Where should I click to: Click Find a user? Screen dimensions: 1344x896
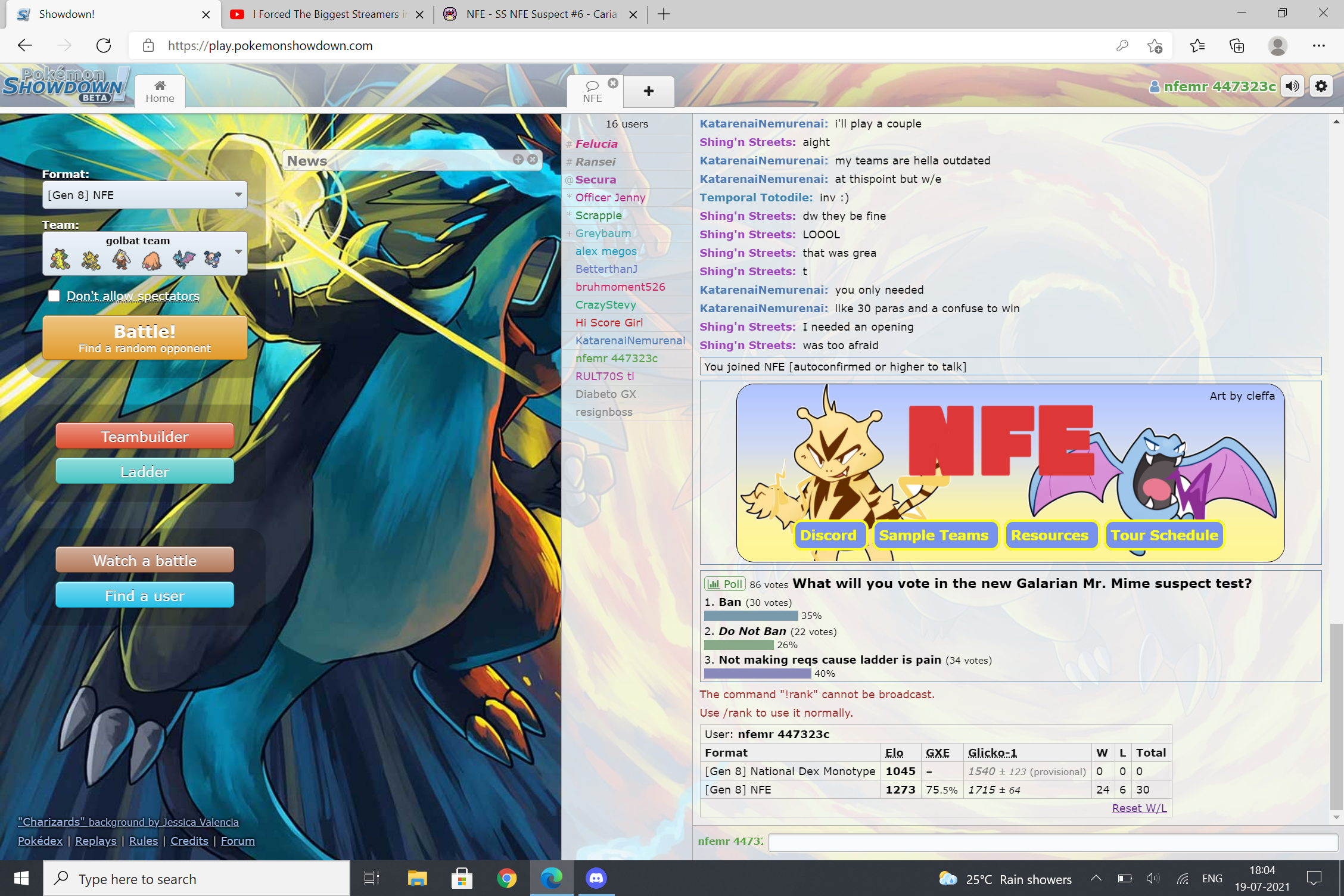tap(145, 596)
